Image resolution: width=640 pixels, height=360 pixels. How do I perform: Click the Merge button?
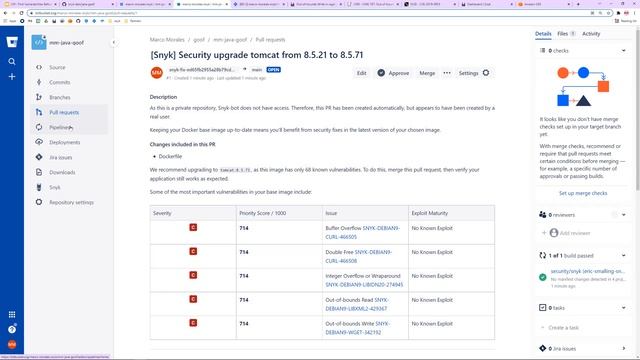(427, 73)
